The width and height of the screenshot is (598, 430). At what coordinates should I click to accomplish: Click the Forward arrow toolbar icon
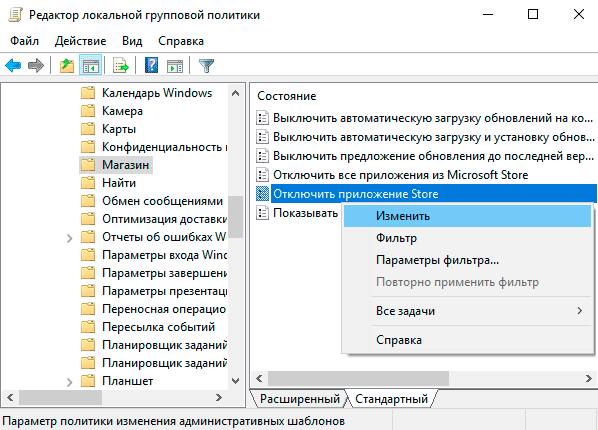tap(36, 66)
